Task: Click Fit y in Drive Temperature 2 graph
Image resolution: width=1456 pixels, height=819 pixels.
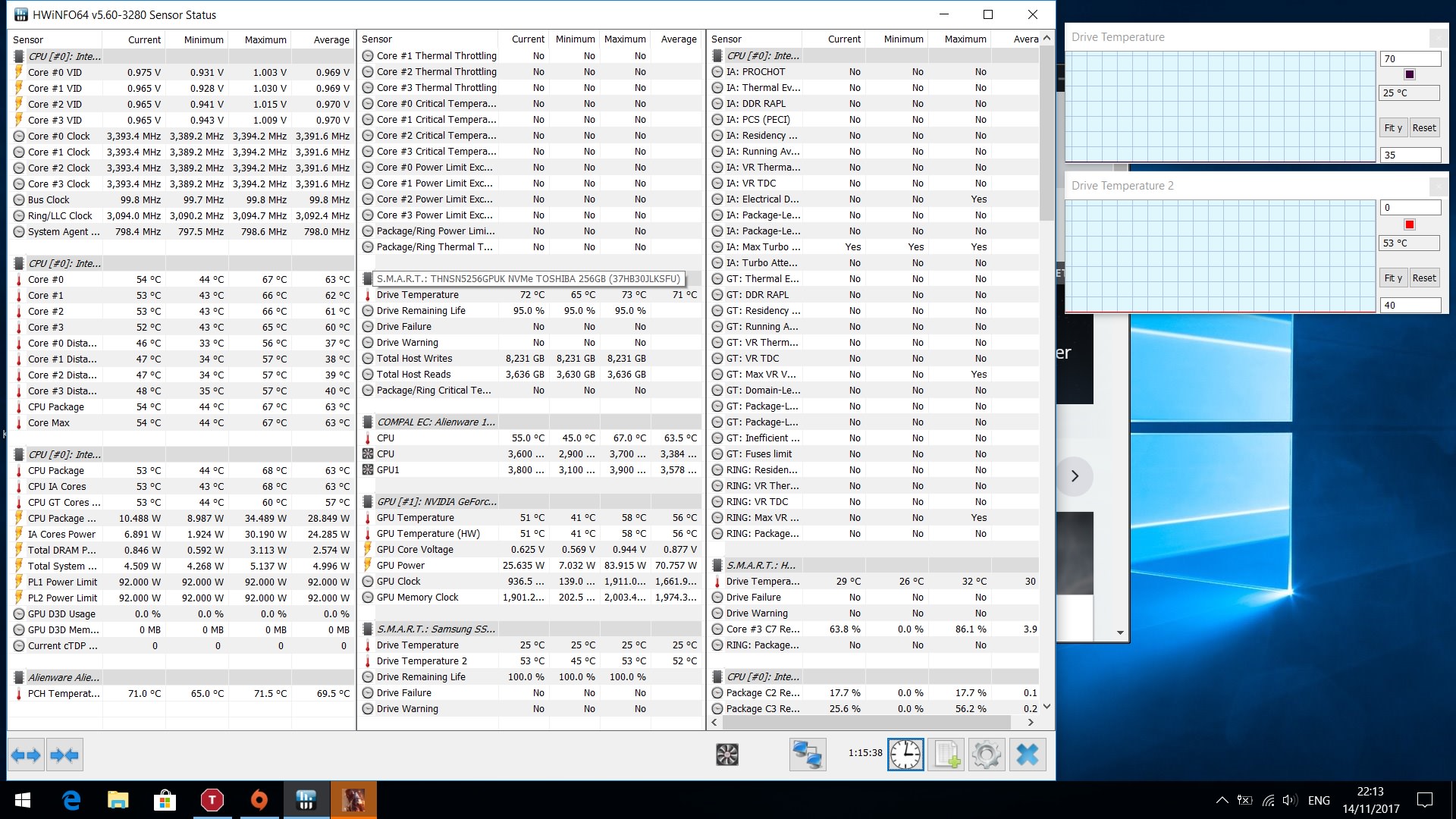Action: pyautogui.click(x=1394, y=278)
